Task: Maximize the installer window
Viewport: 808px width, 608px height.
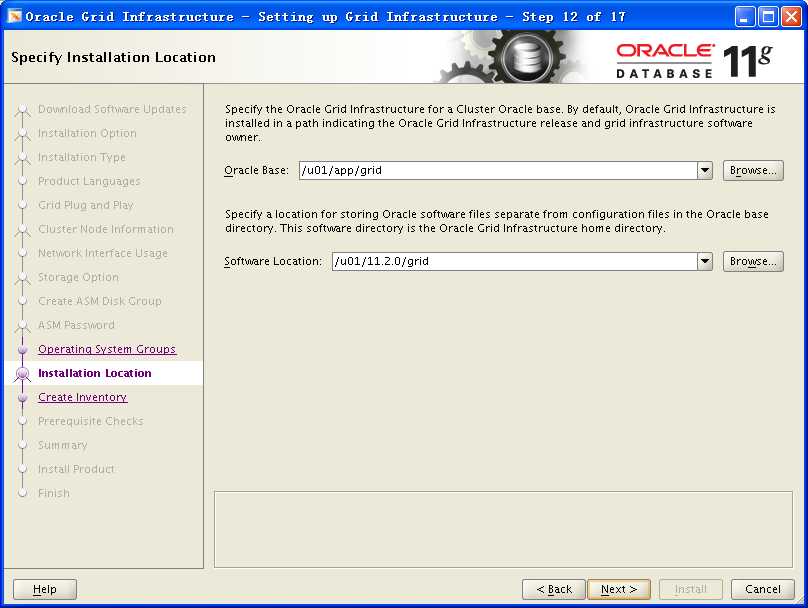Action: pos(768,17)
